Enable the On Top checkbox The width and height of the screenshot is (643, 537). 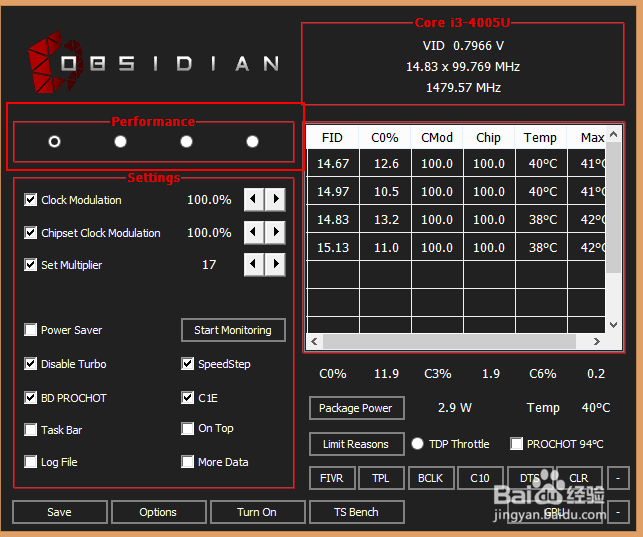pyautogui.click(x=187, y=428)
